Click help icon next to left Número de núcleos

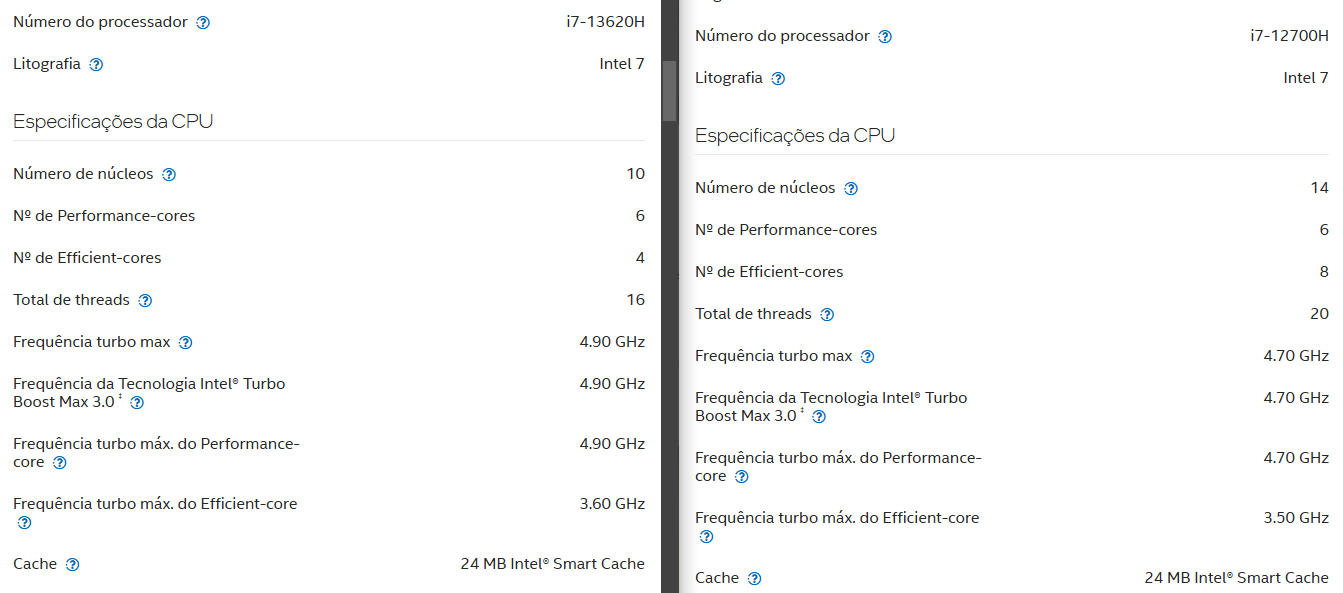pyautogui.click(x=169, y=175)
